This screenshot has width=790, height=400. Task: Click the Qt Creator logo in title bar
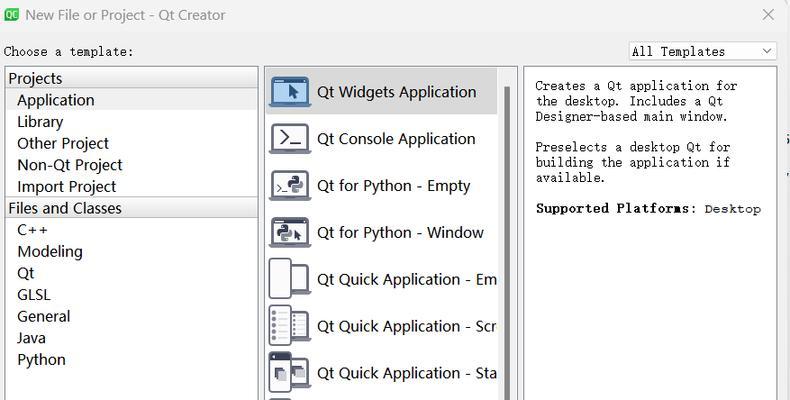(x=11, y=15)
